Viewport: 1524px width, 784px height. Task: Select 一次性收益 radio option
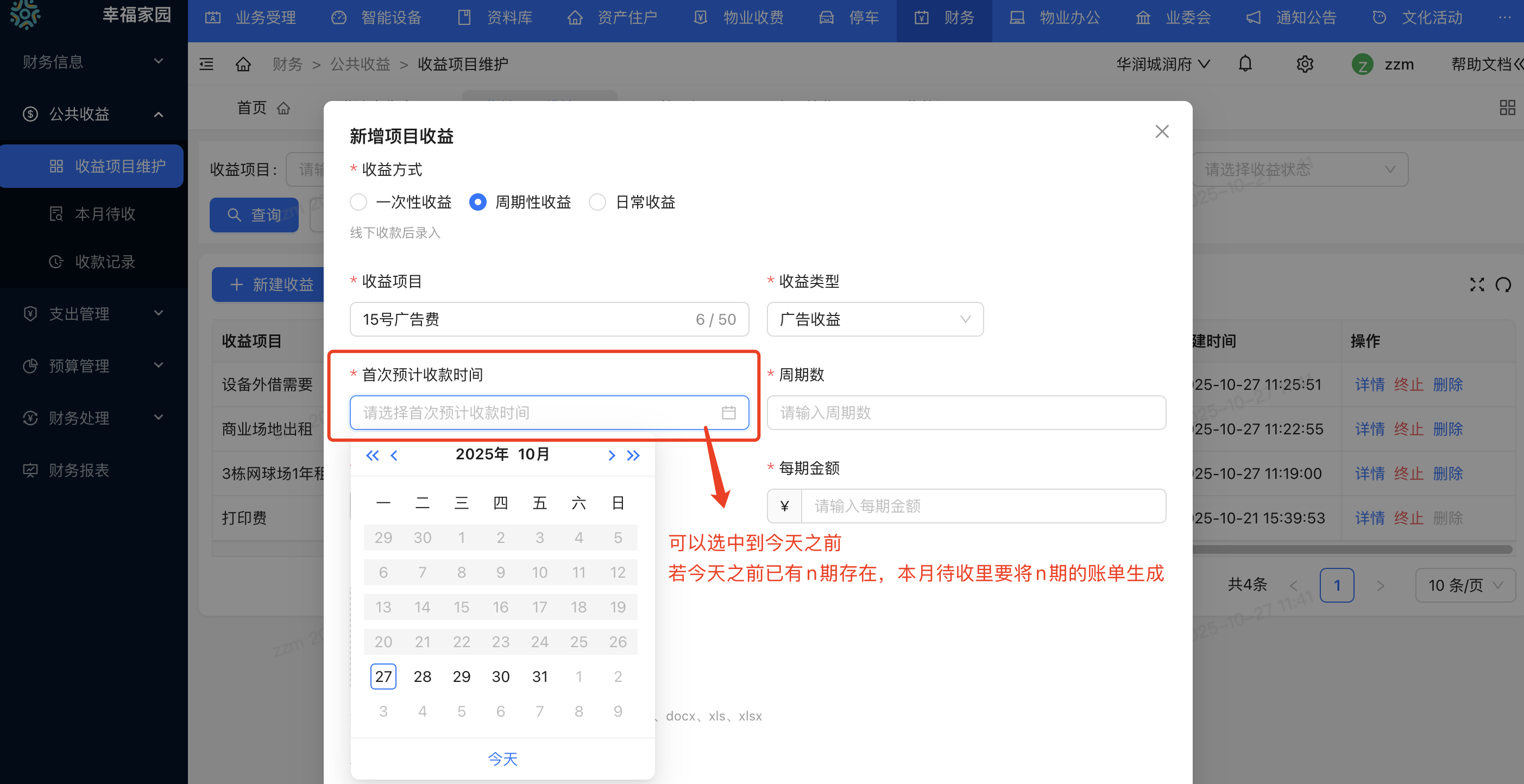click(x=358, y=202)
